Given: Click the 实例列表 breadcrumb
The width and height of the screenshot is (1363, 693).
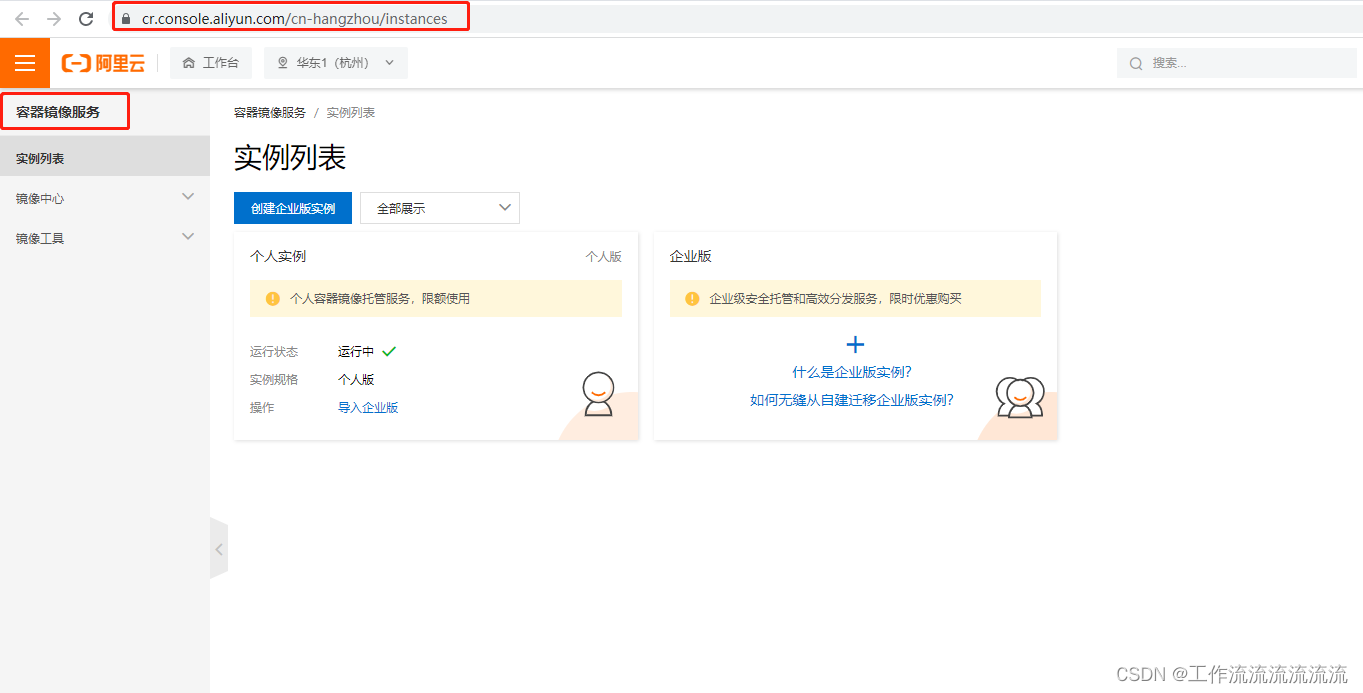Looking at the screenshot, I should tap(351, 113).
